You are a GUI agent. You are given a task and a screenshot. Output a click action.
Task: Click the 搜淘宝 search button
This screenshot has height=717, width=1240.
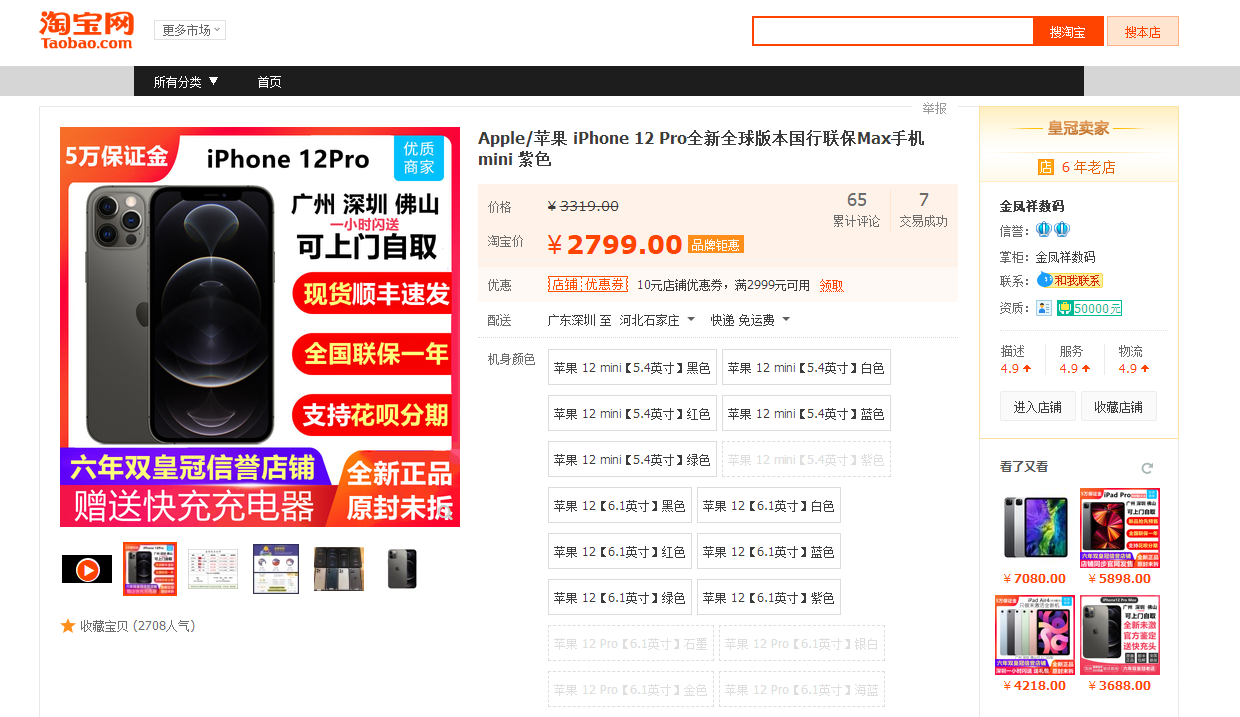1068,31
